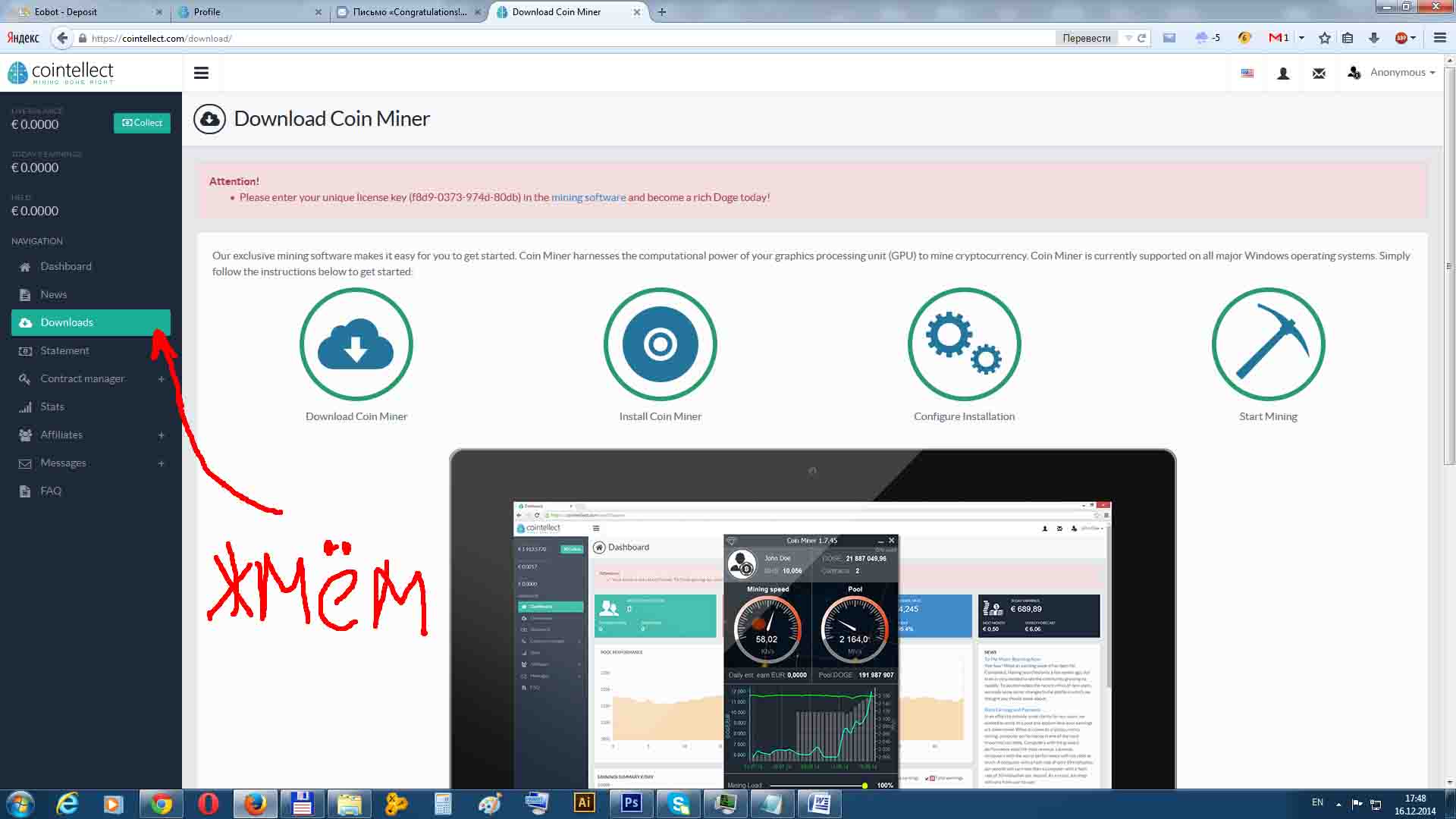Open FAQ in the navigation sidebar
This screenshot has width=1456, height=819.
coord(91,491)
